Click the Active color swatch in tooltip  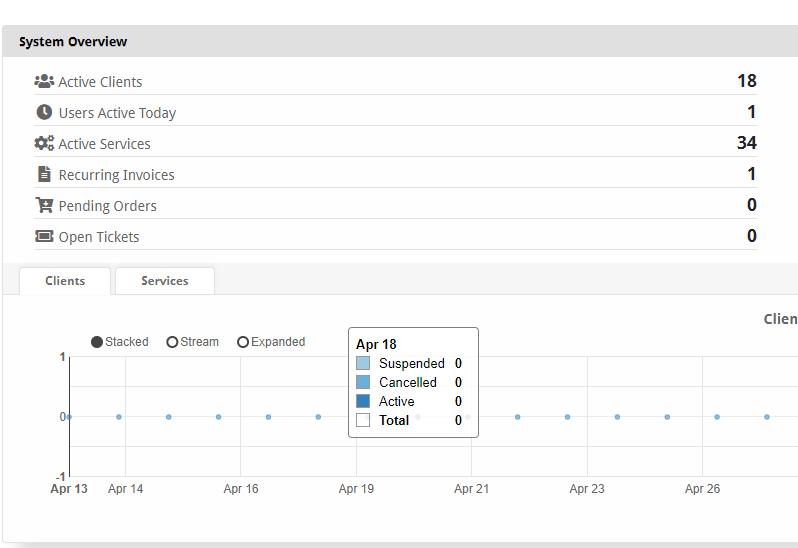tap(363, 401)
